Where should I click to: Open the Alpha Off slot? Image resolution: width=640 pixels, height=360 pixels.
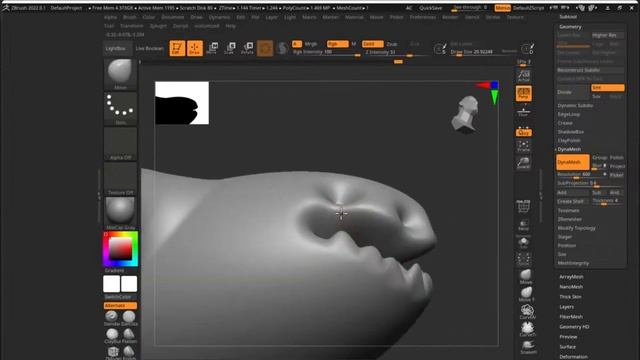coord(120,144)
